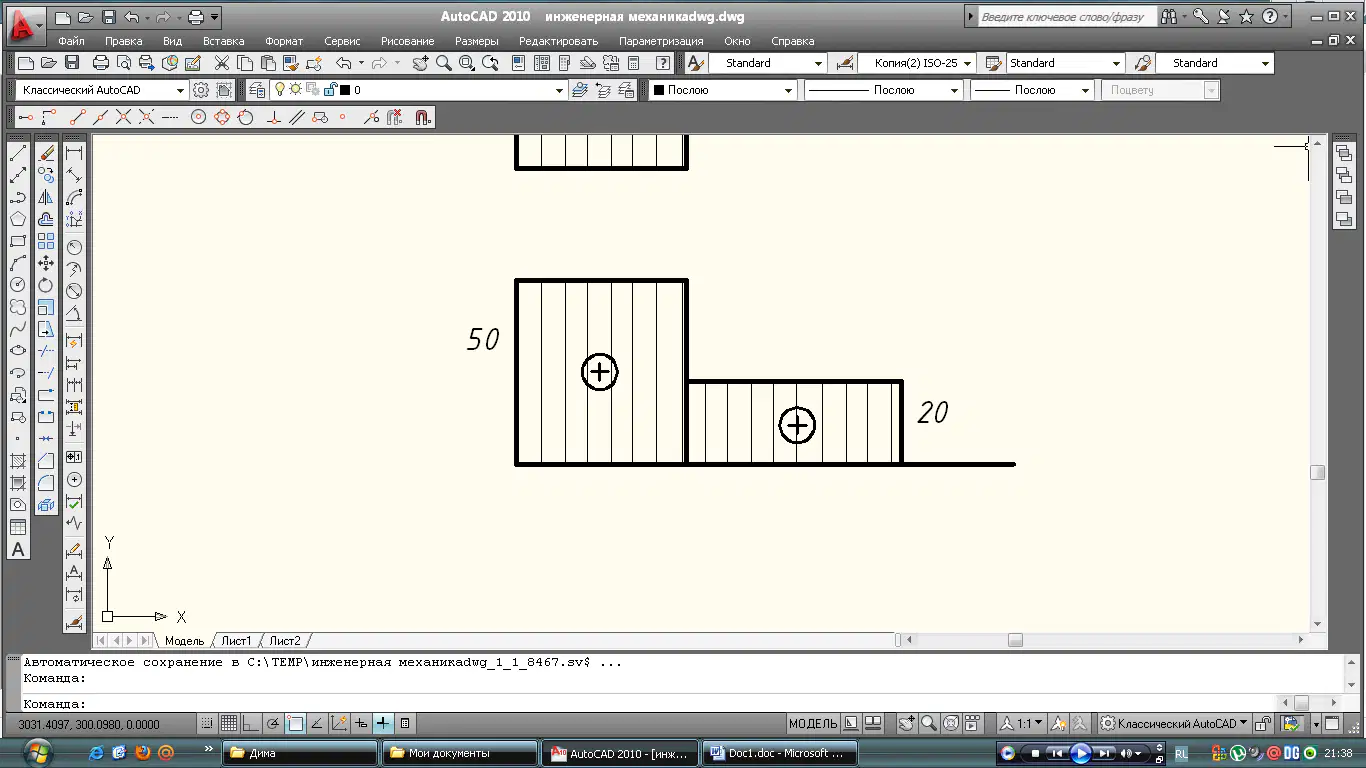Select the Move modify tool
Viewport: 1366px width, 768px height.
tap(46, 263)
